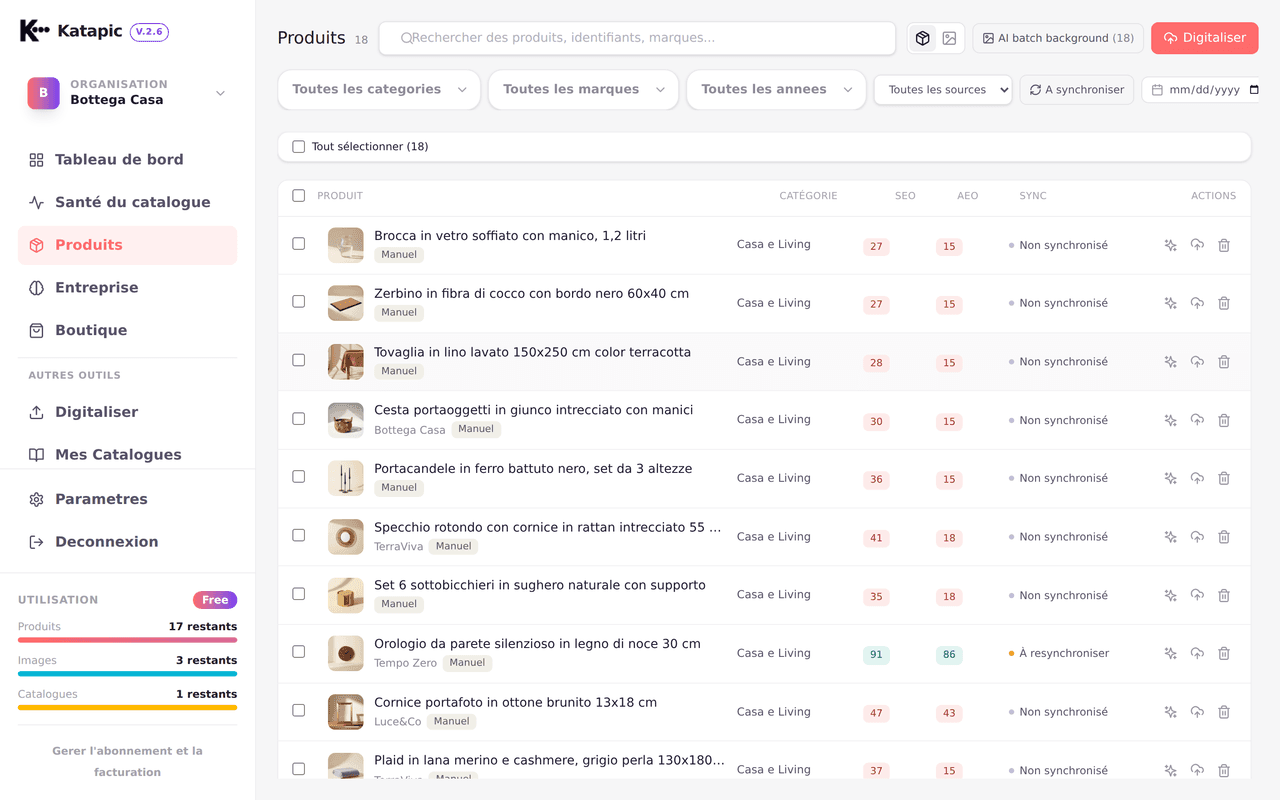The width and height of the screenshot is (1280, 800).
Task: Open Mes Catalogues
Action: [127, 455]
